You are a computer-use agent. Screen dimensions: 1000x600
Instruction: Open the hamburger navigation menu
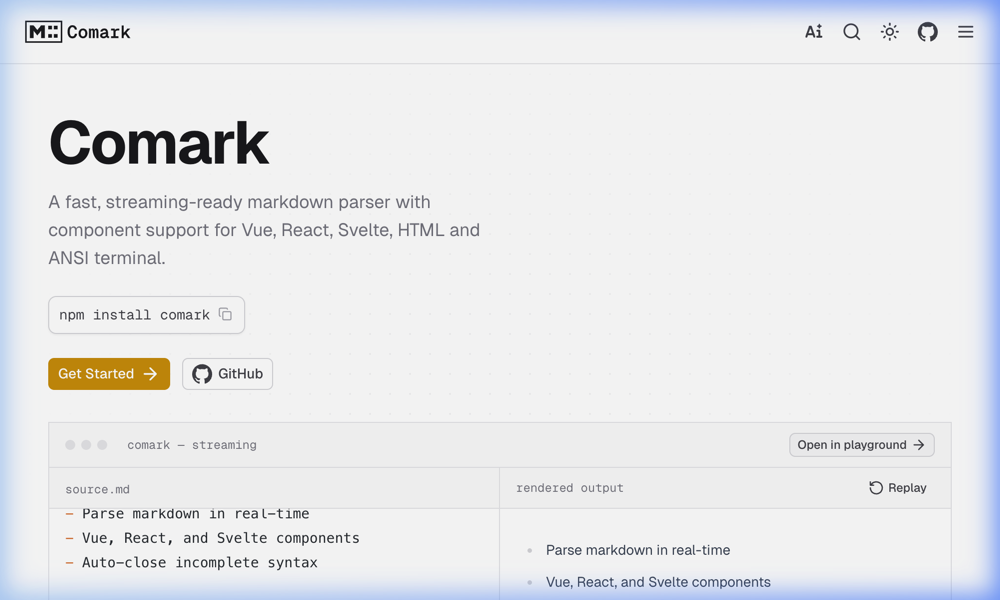965,31
